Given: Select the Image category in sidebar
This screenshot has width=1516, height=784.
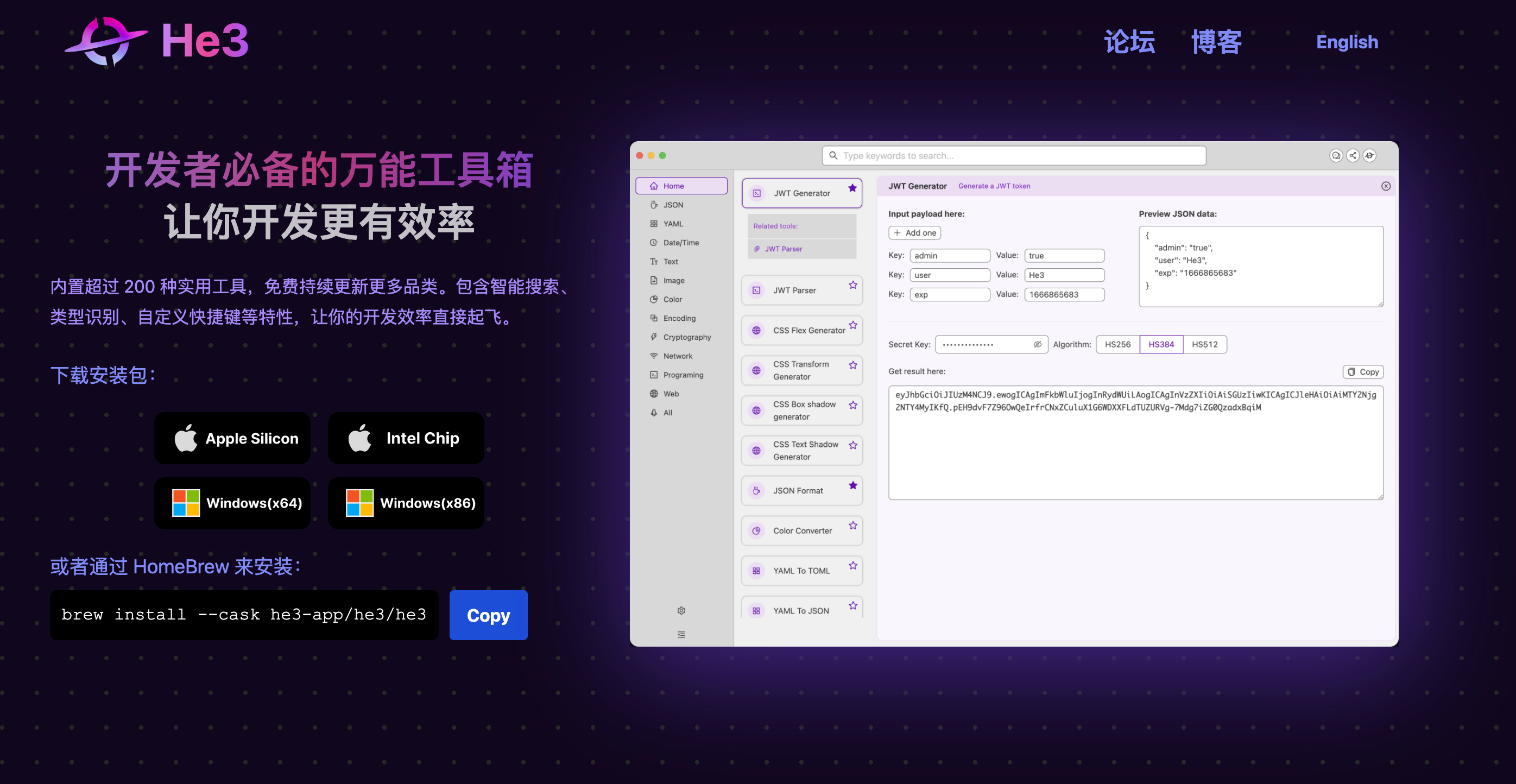Looking at the screenshot, I should 673,280.
